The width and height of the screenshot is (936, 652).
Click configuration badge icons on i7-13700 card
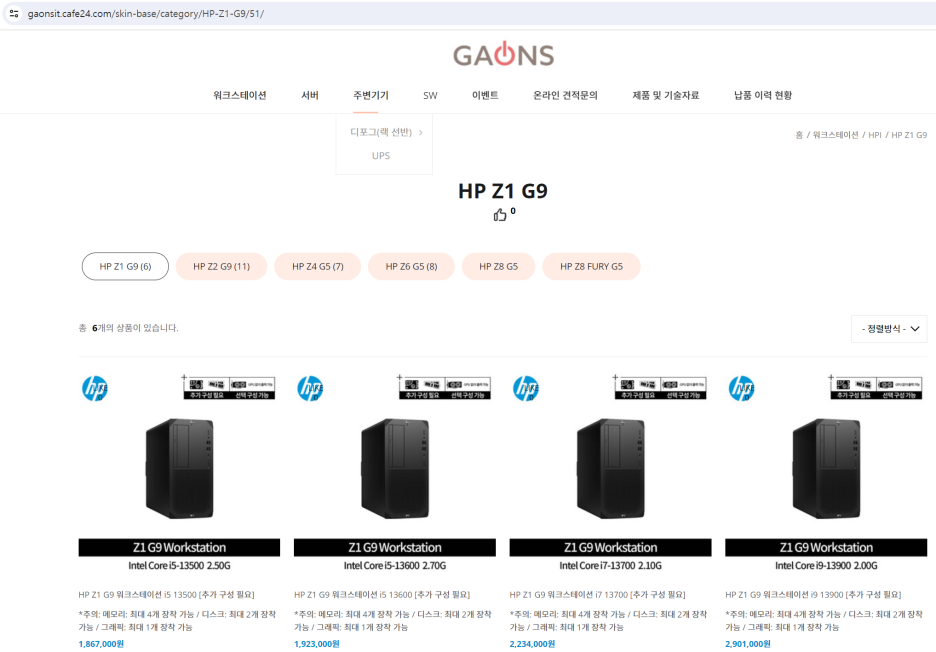[660, 387]
